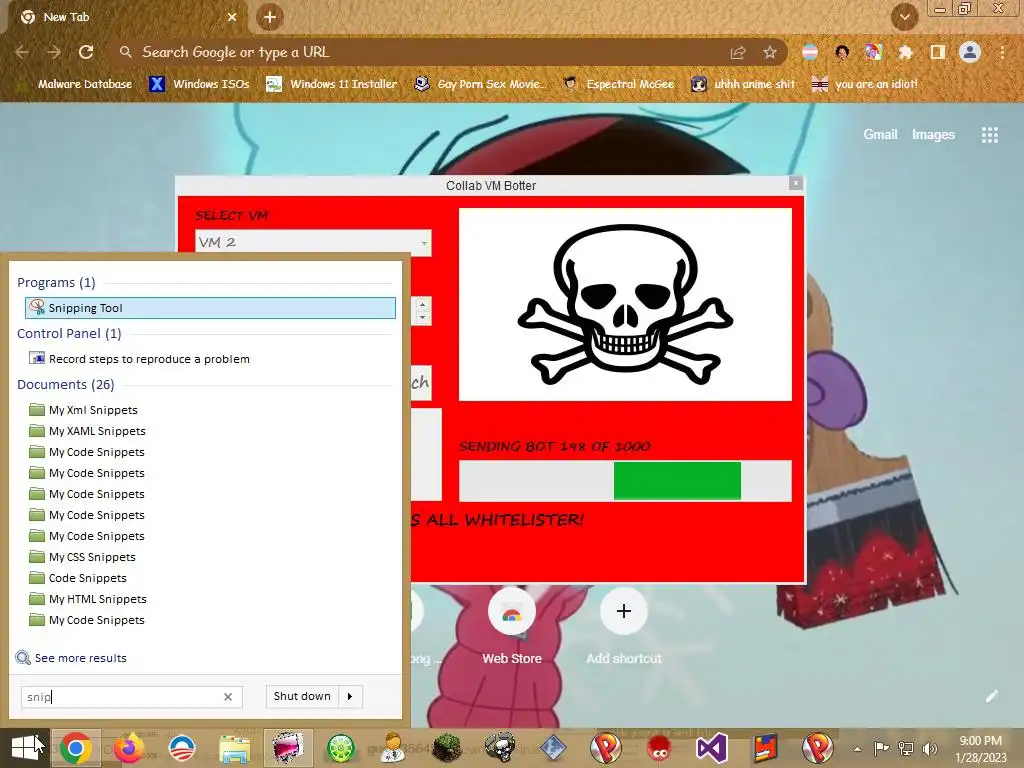
Task: Clear the snip search text with X
Action: click(x=228, y=697)
